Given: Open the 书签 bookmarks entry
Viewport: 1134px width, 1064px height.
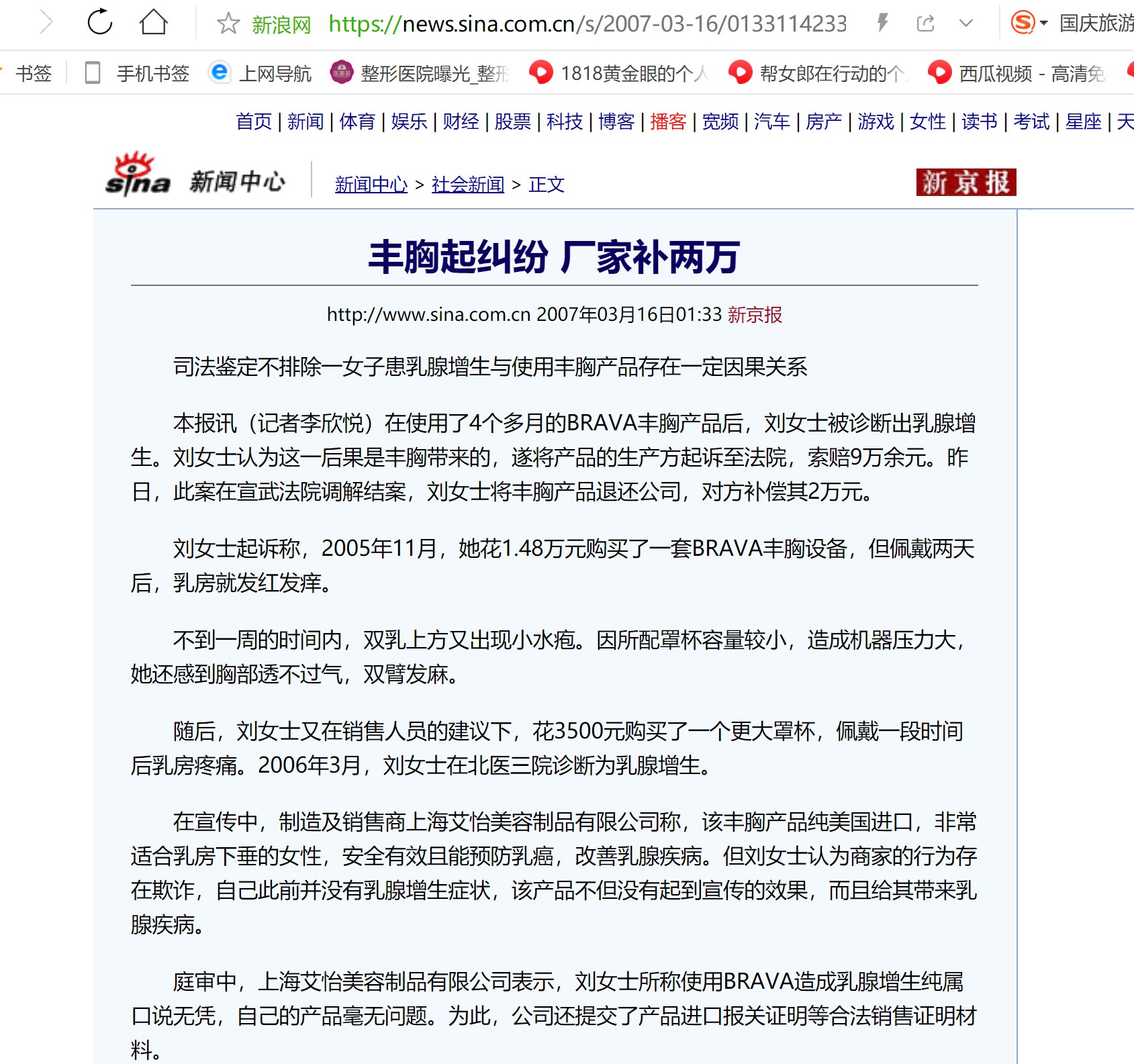Looking at the screenshot, I should (x=34, y=73).
